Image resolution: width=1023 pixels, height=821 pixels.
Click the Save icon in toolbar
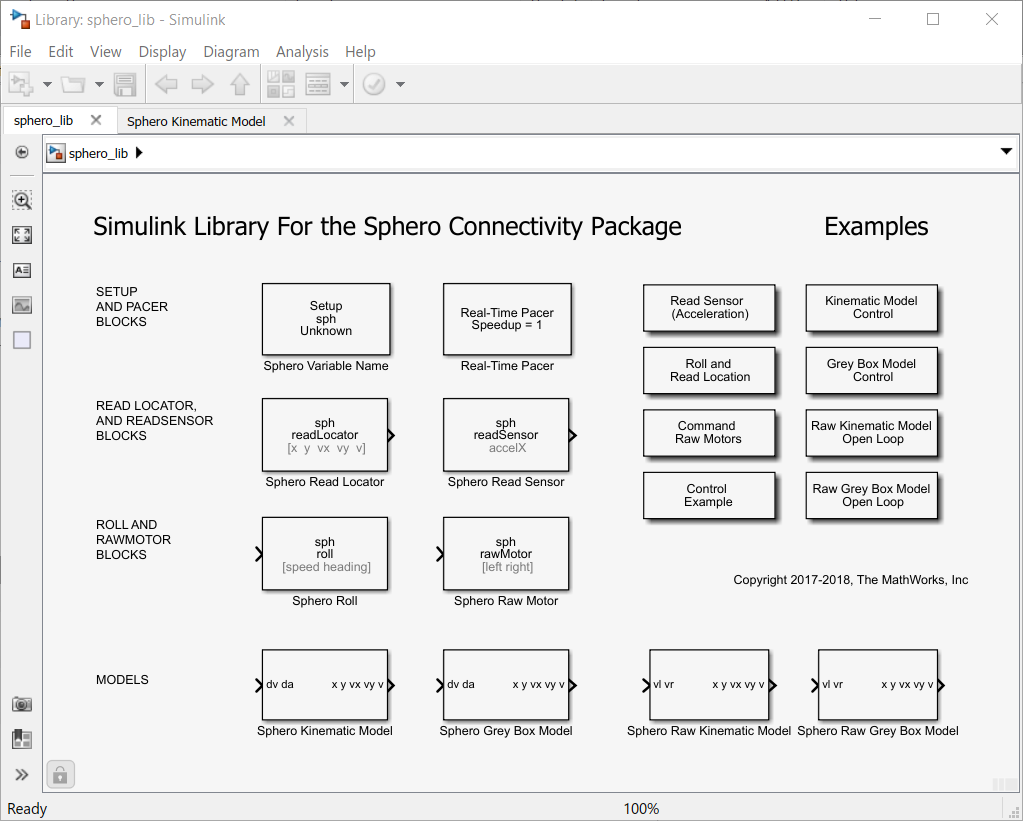tap(125, 85)
